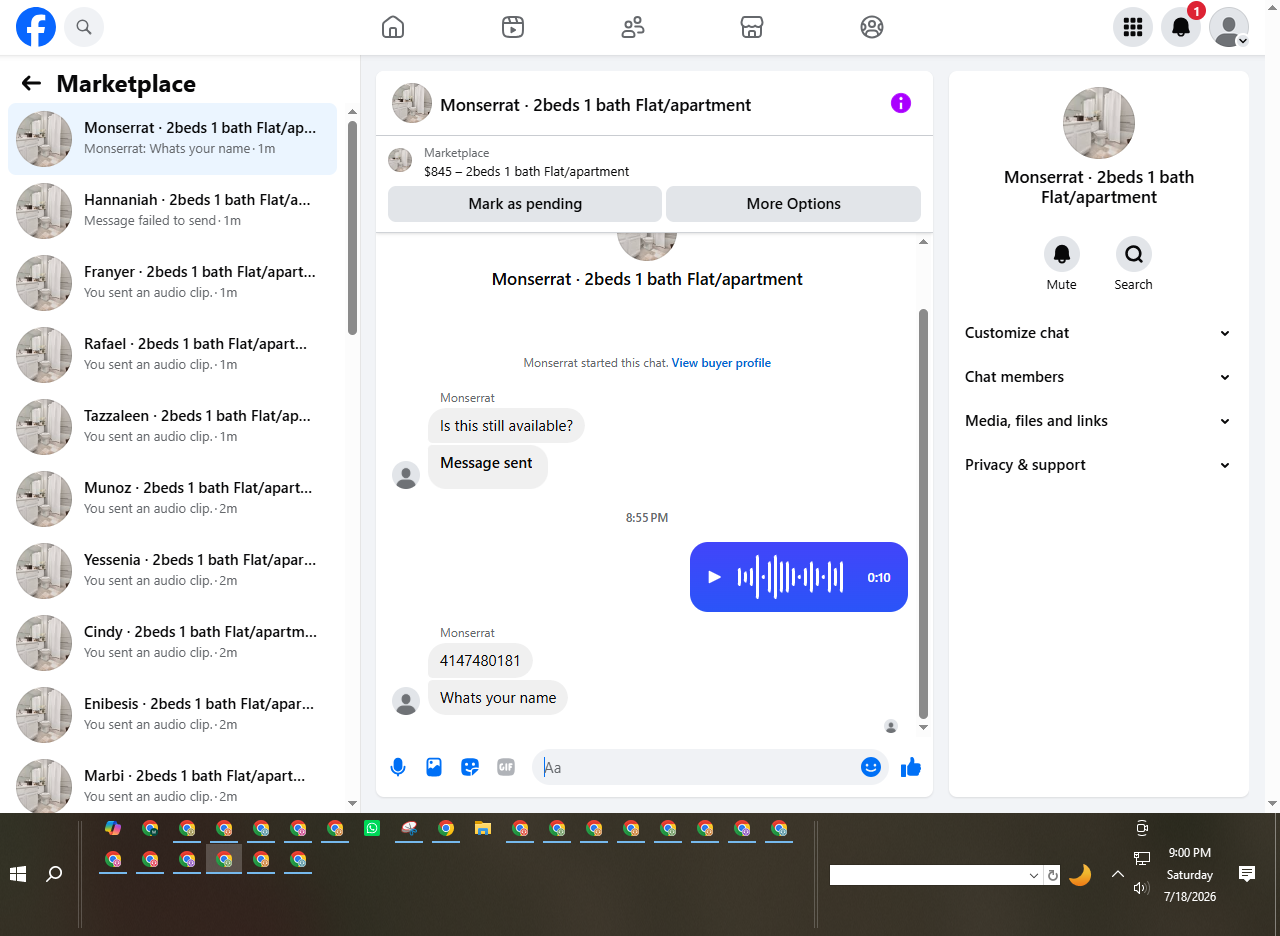Open File Explorer from the taskbar
The width and height of the screenshot is (1280, 936).
483,828
